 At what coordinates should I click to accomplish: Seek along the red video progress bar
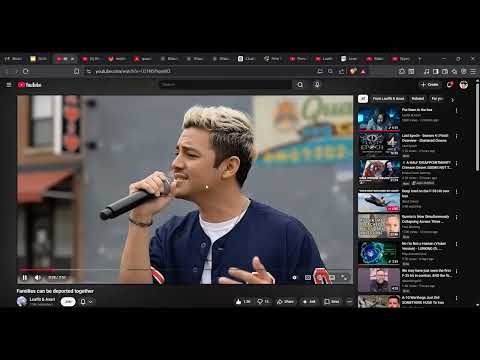[x=185, y=269]
